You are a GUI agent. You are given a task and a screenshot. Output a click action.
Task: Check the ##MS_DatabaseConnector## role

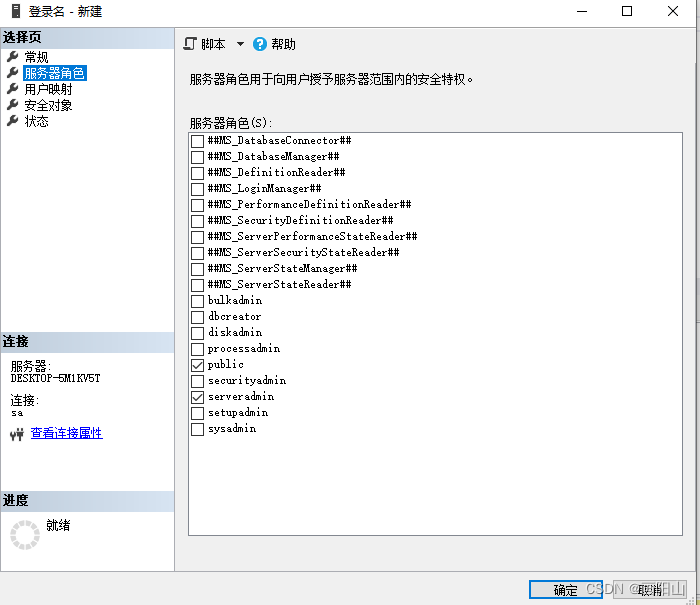pyautogui.click(x=197, y=141)
